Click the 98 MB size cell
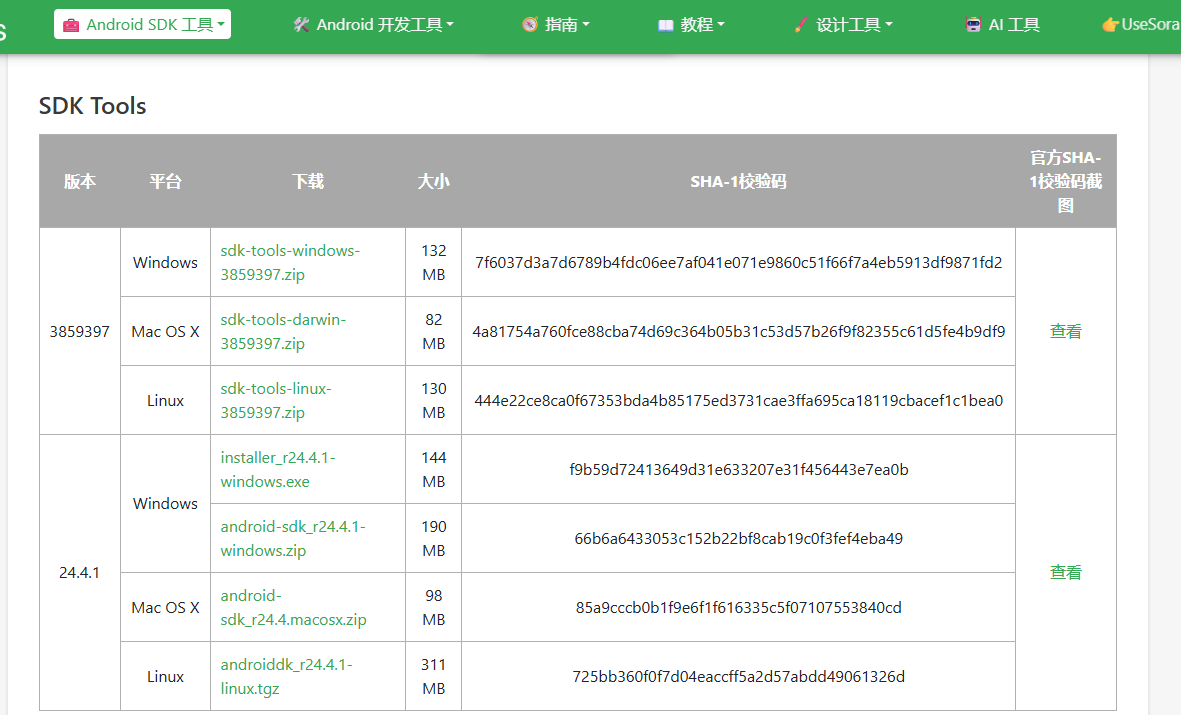This screenshot has height=715, width=1181. [x=433, y=607]
